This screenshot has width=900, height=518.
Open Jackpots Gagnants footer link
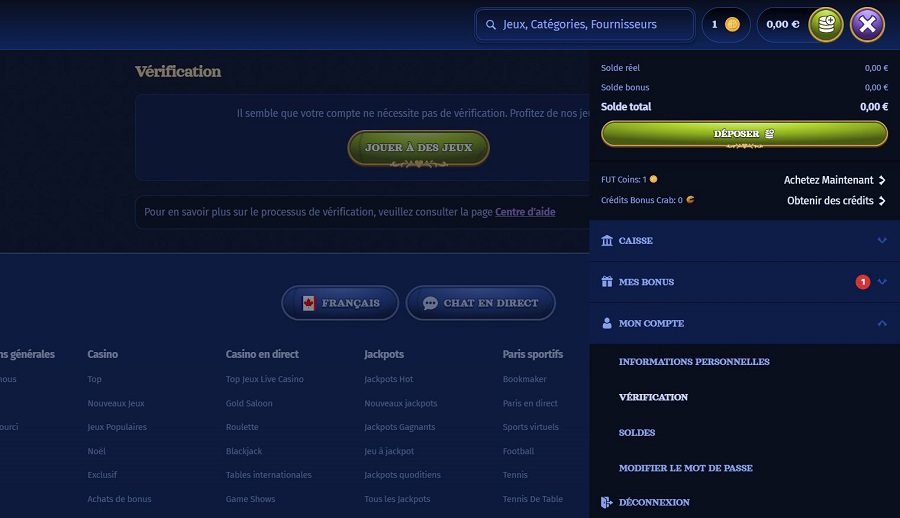point(399,427)
